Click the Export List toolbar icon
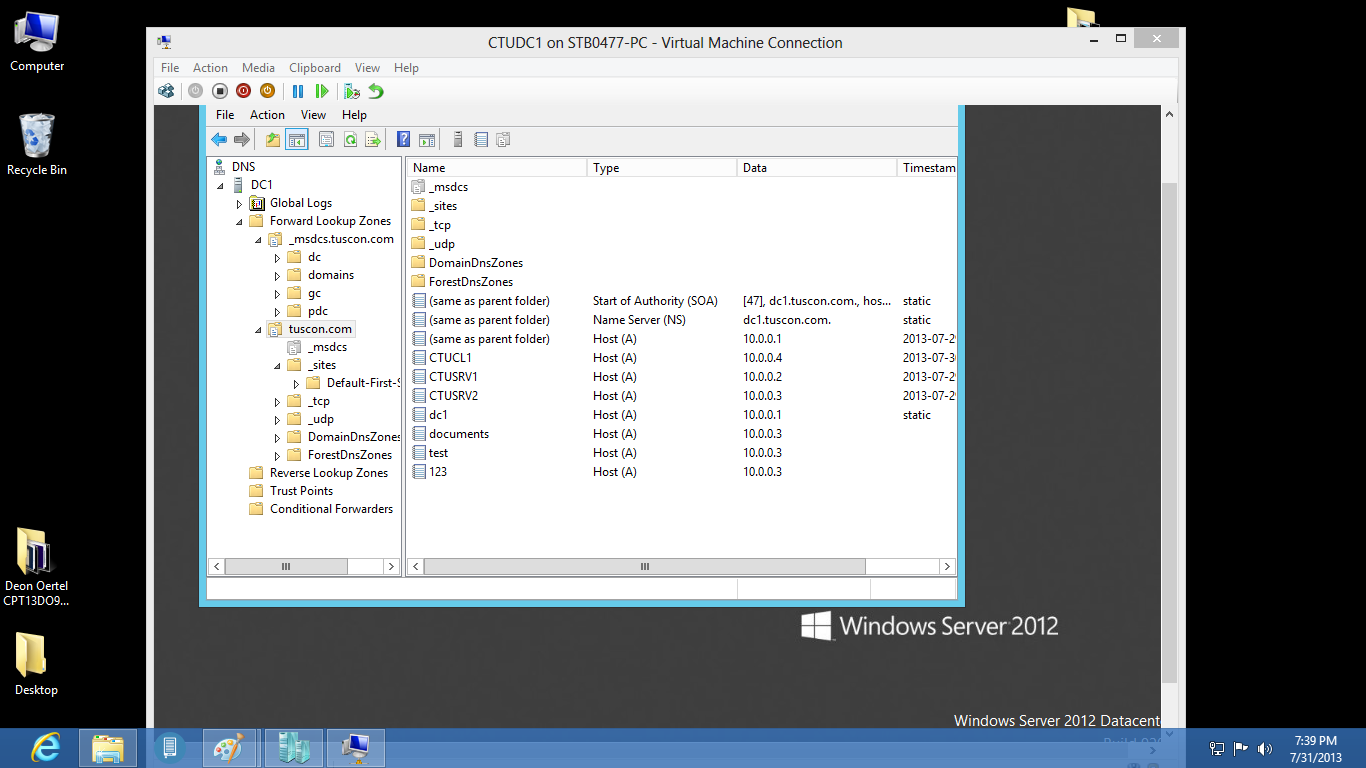The width and height of the screenshot is (1366, 768). (x=373, y=140)
